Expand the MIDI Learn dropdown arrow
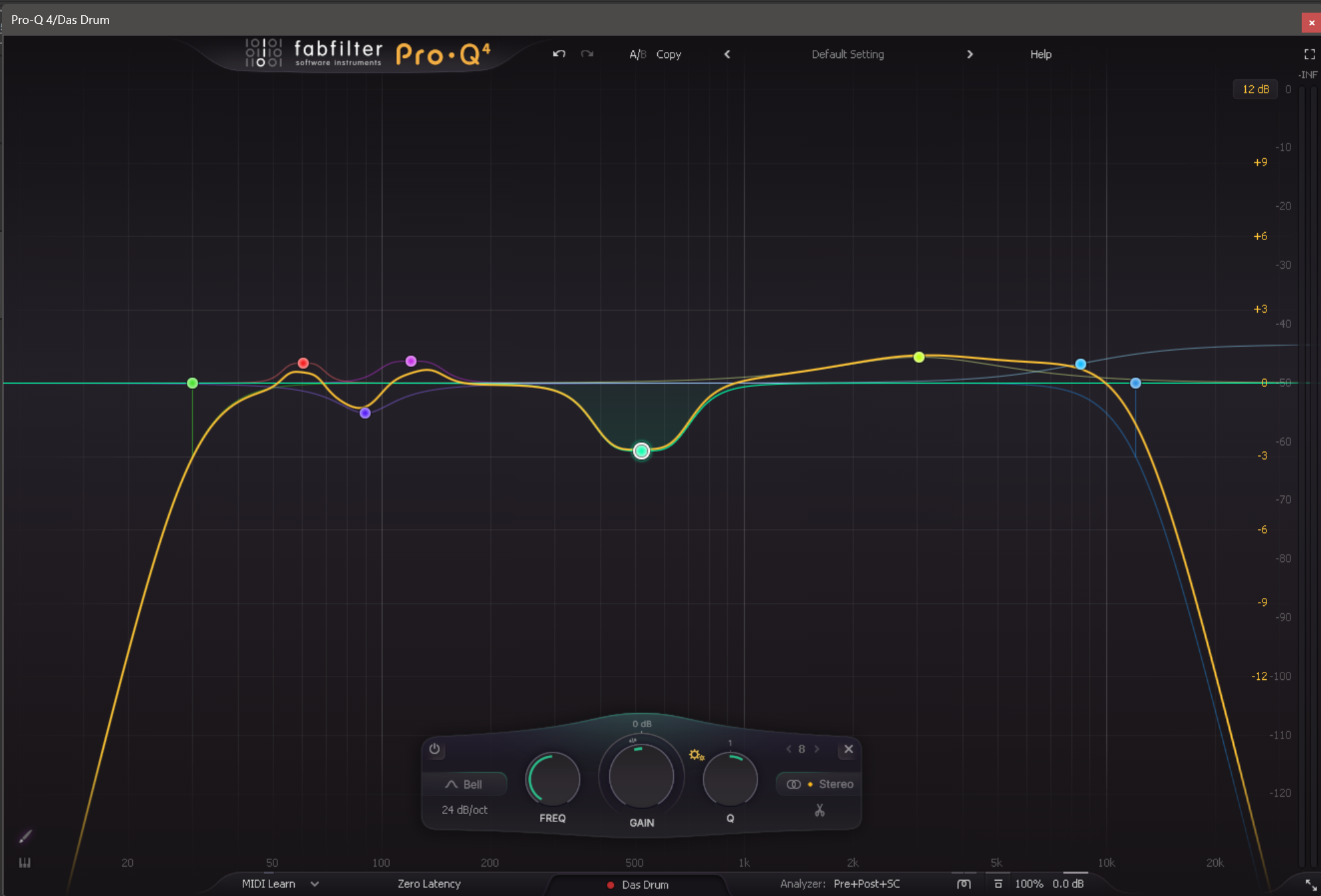Image resolution: width=1321 pixels, height=896 pixels. click(315, 884)
